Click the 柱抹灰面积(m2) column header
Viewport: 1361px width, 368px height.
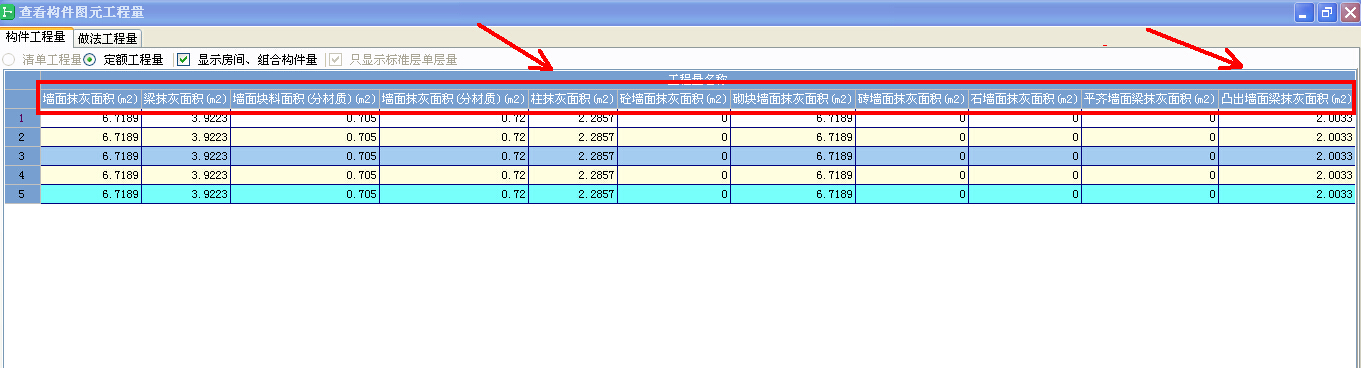point(573,99)
